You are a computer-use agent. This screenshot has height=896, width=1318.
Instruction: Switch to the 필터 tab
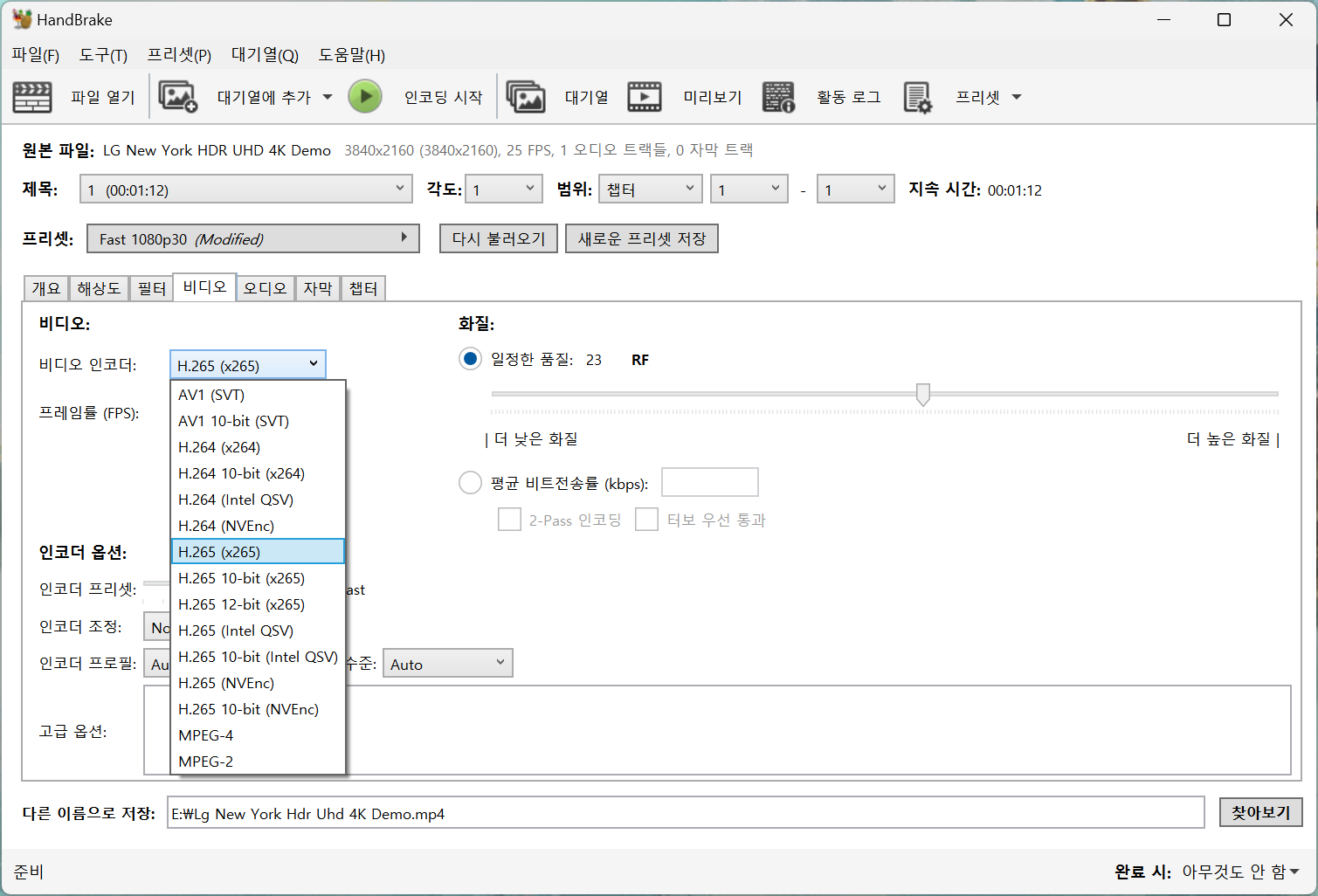click(x=151, y=288)
